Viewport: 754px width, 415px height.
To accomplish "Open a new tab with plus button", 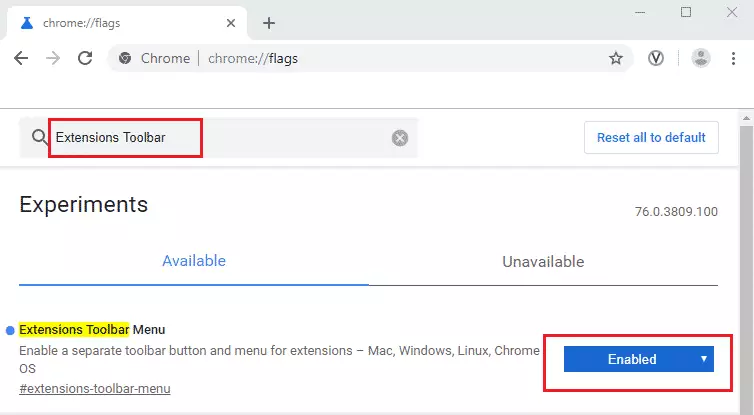I will (x=269, y=23).
